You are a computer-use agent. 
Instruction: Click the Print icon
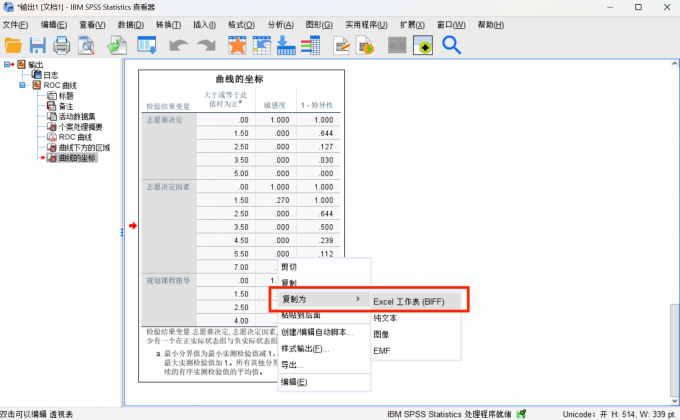coord(62,45)
